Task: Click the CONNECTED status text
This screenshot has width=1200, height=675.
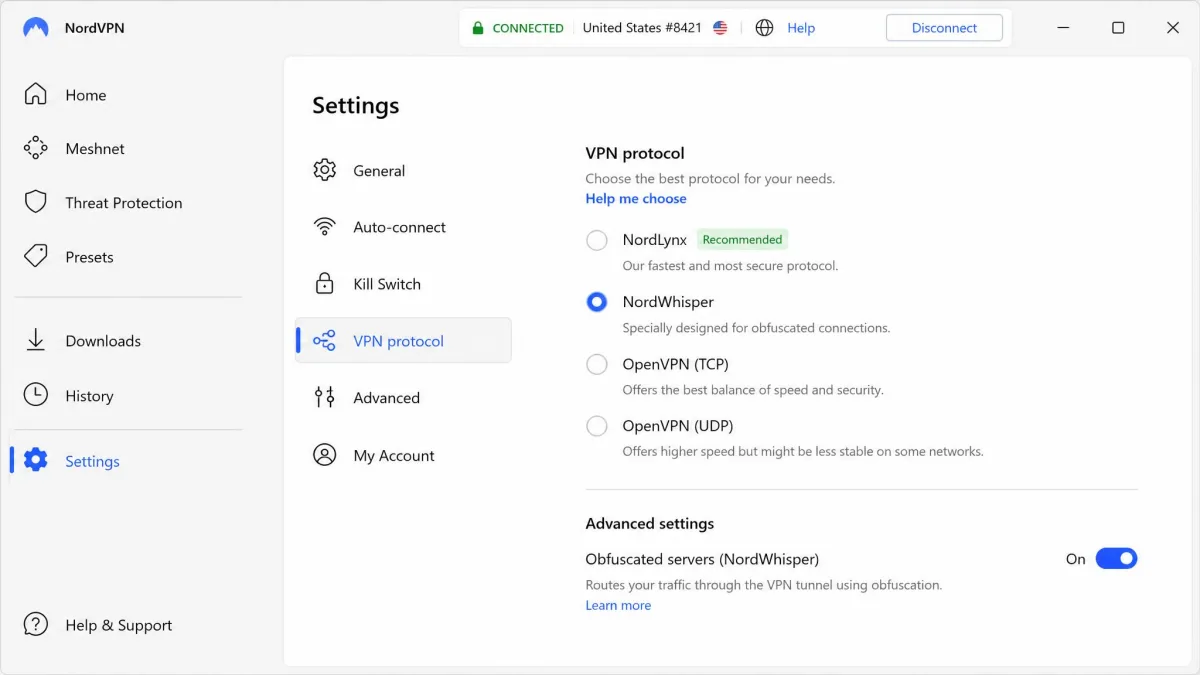Action: point(528,28)
